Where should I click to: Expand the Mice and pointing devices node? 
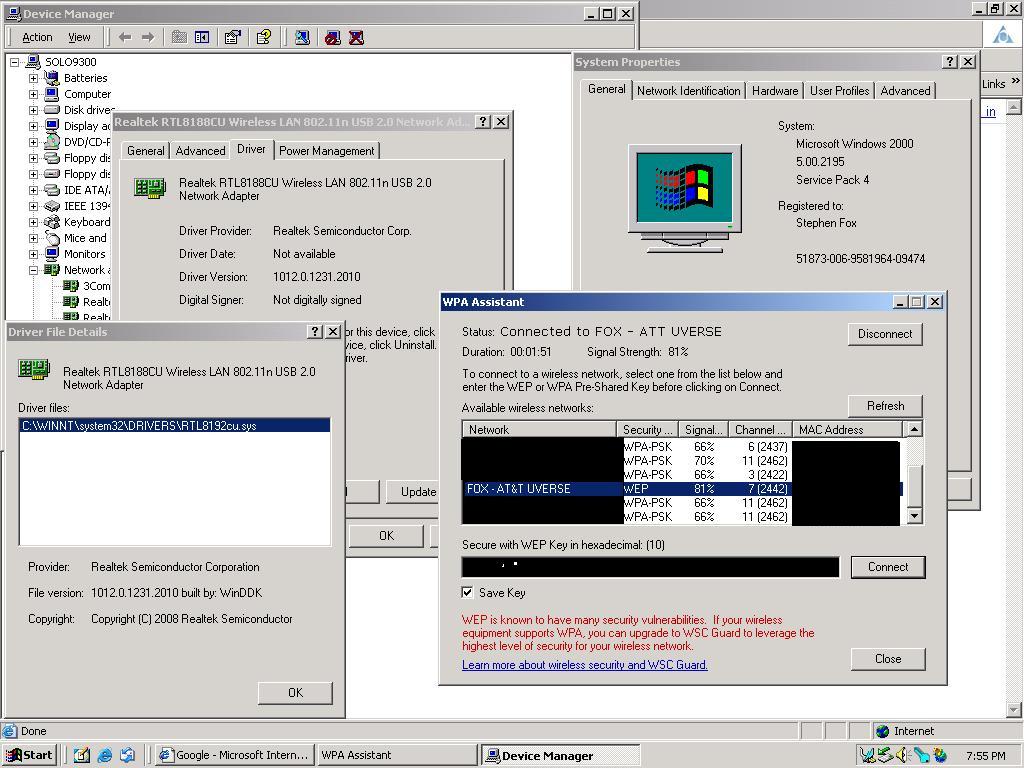click(x=33, y=238)
